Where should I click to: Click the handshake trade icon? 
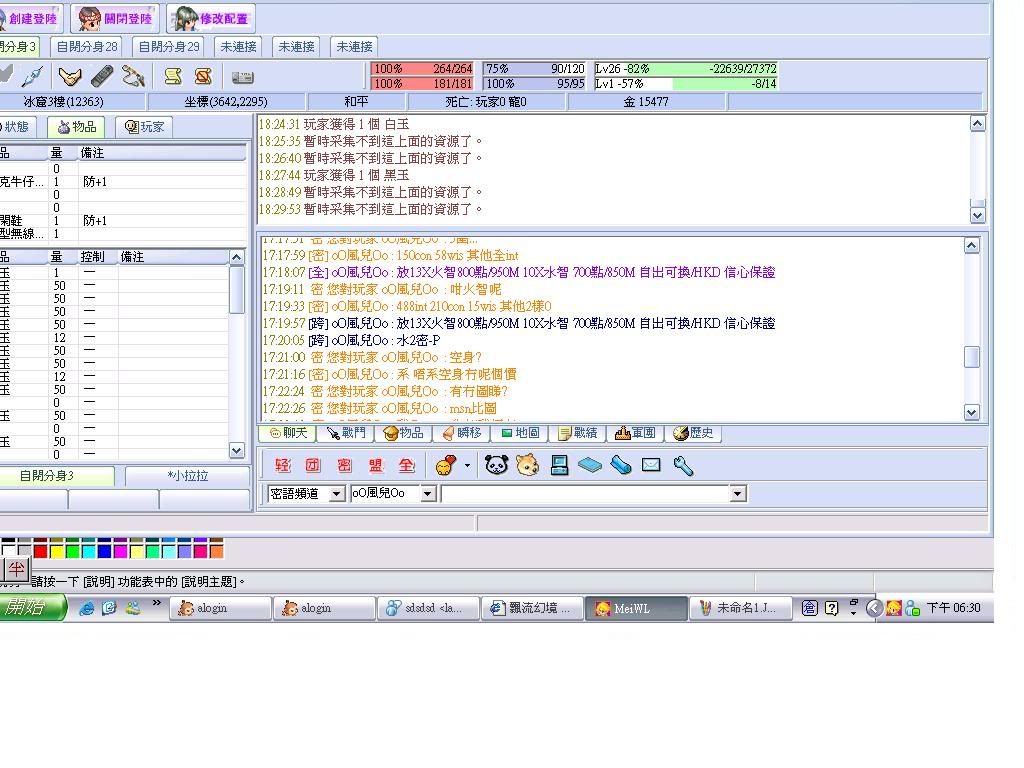69,76
